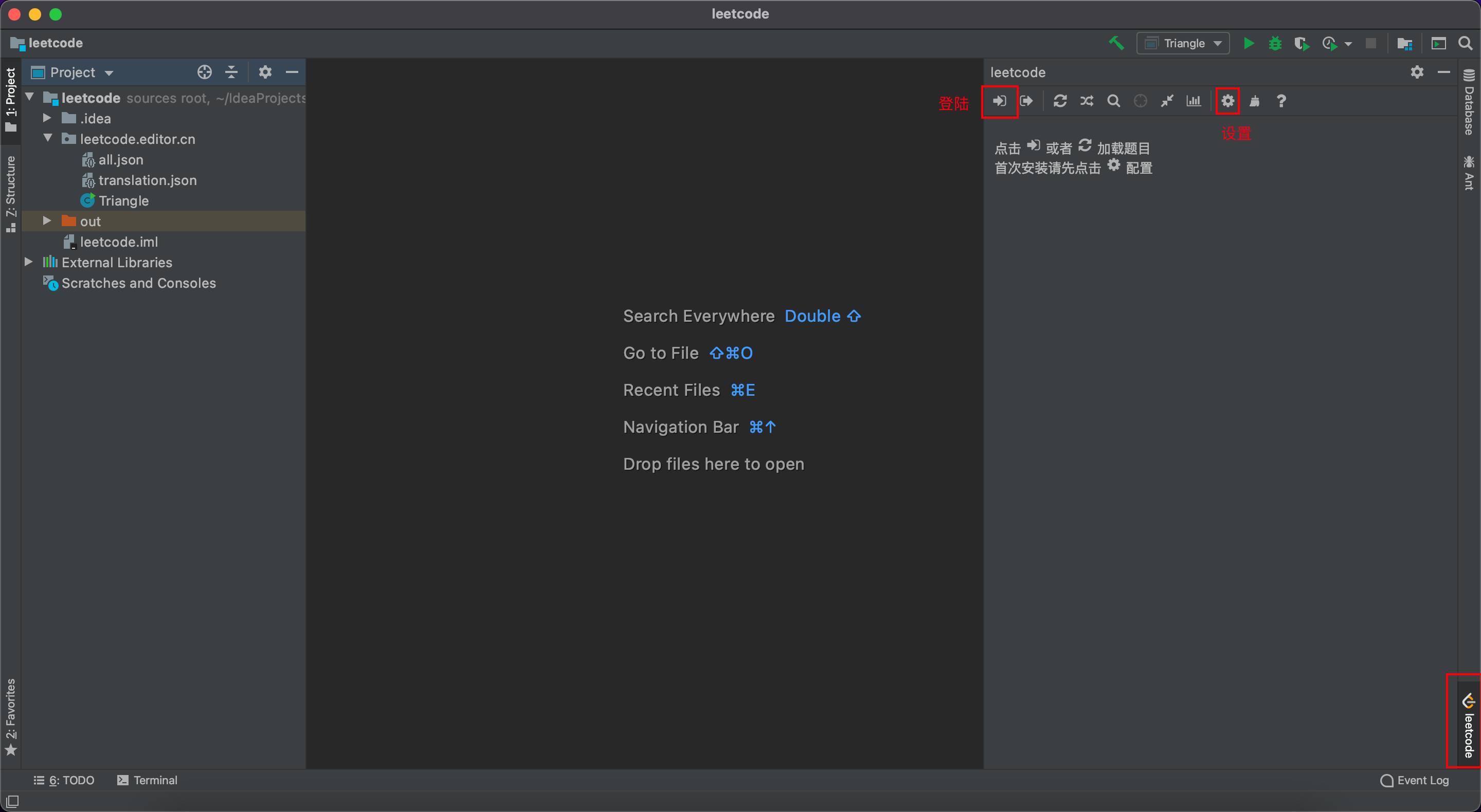Image resolution: width=1481 pixels, height=812 pixels.
Task: Run Triangle with coverage icon
Action: (x=1302, y=43)
